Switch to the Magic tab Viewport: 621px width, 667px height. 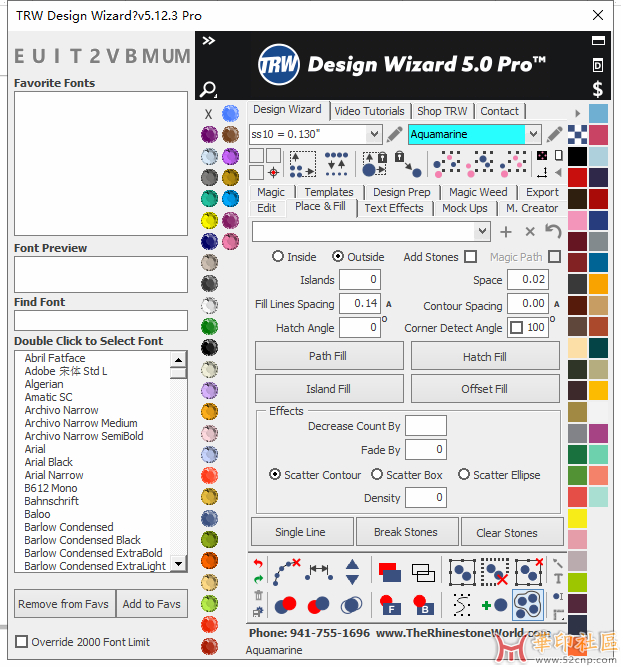click(271, 192)
